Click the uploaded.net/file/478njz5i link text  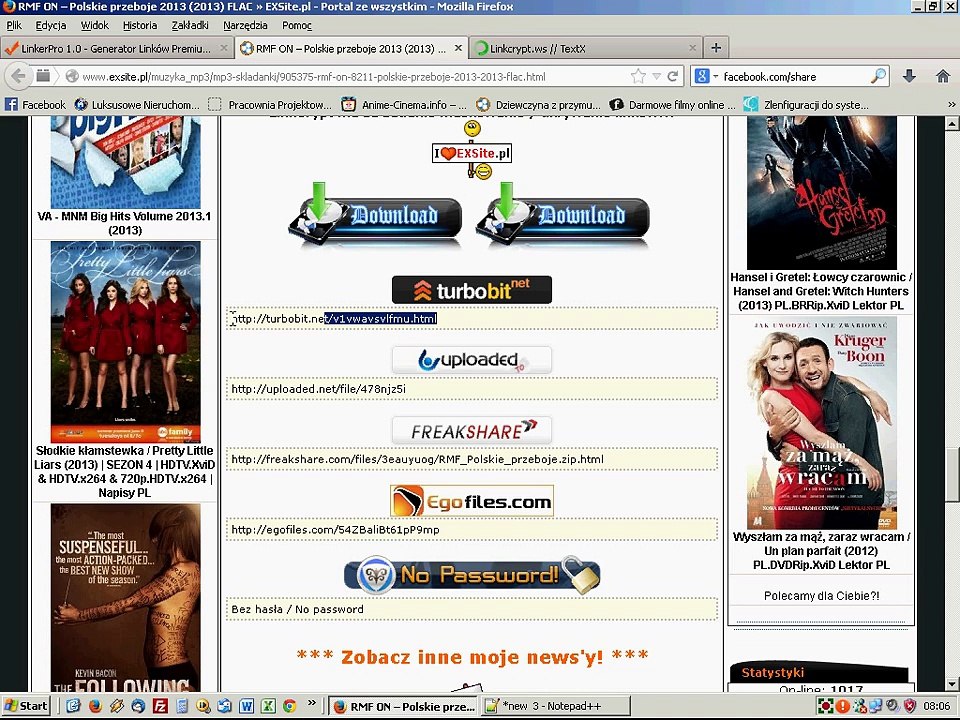[318, 389]
